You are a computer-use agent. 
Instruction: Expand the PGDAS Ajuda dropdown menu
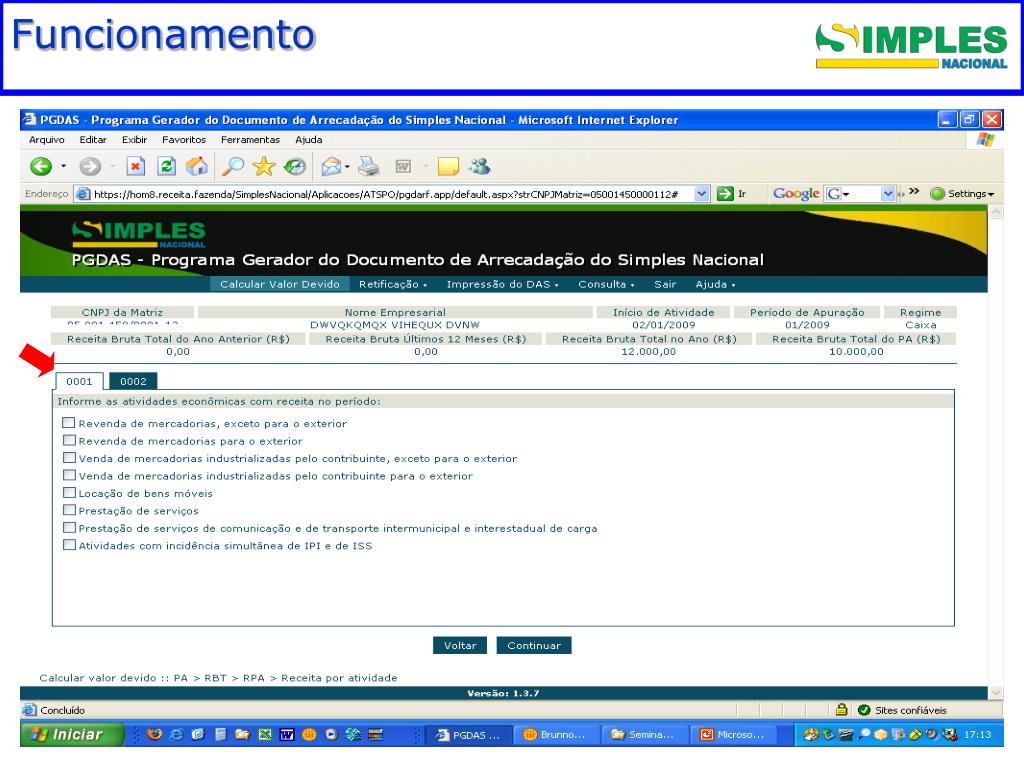point(715,284)
